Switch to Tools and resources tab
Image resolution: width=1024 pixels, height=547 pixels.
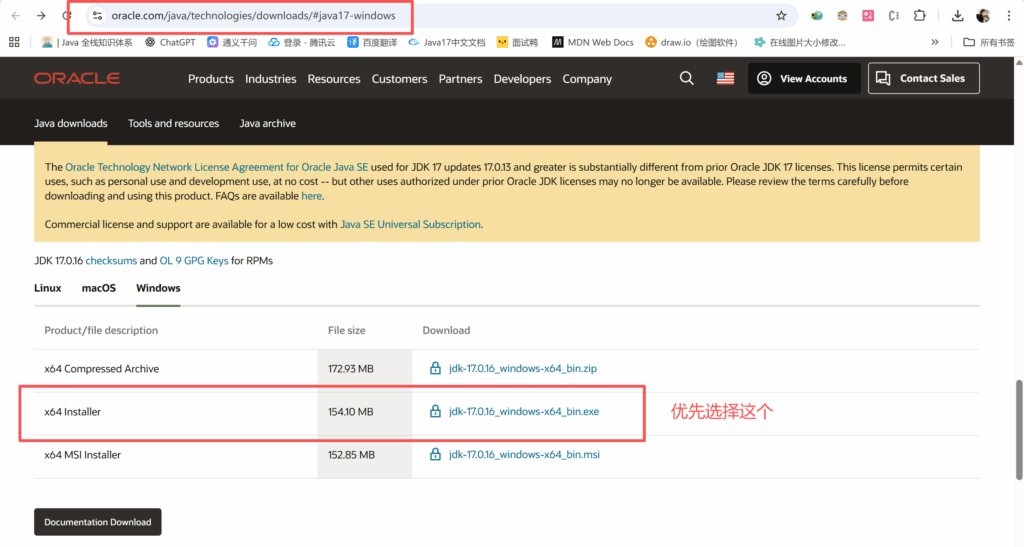tap(174, 123)
